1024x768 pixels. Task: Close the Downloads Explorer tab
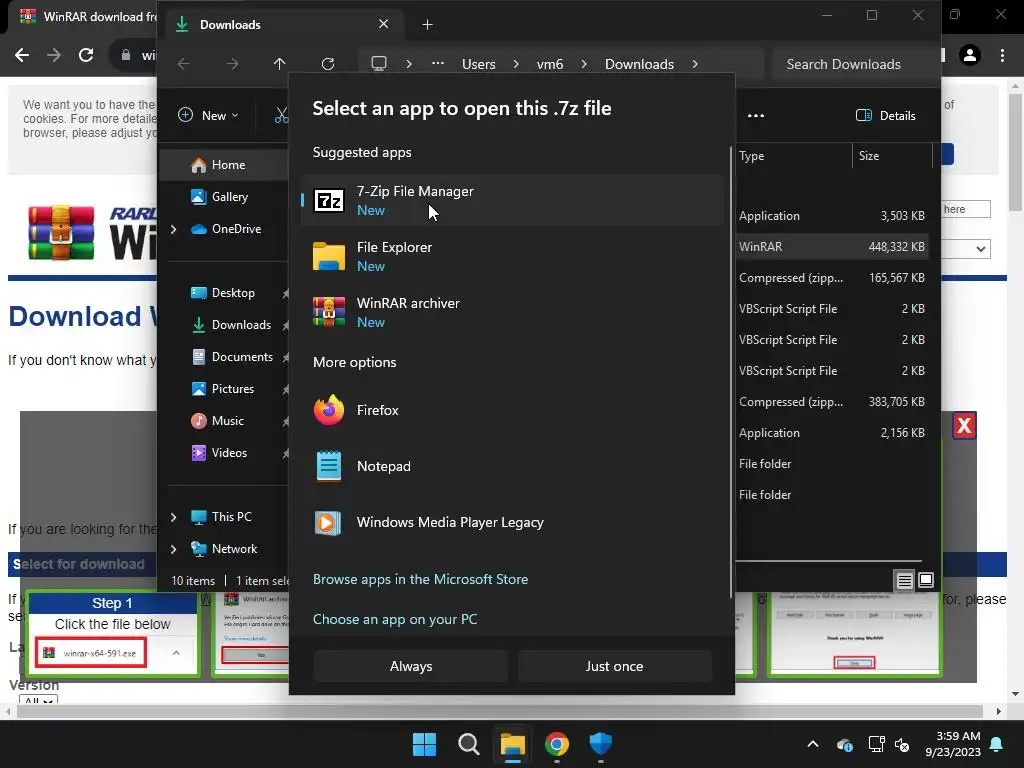[x=383, y=24]
